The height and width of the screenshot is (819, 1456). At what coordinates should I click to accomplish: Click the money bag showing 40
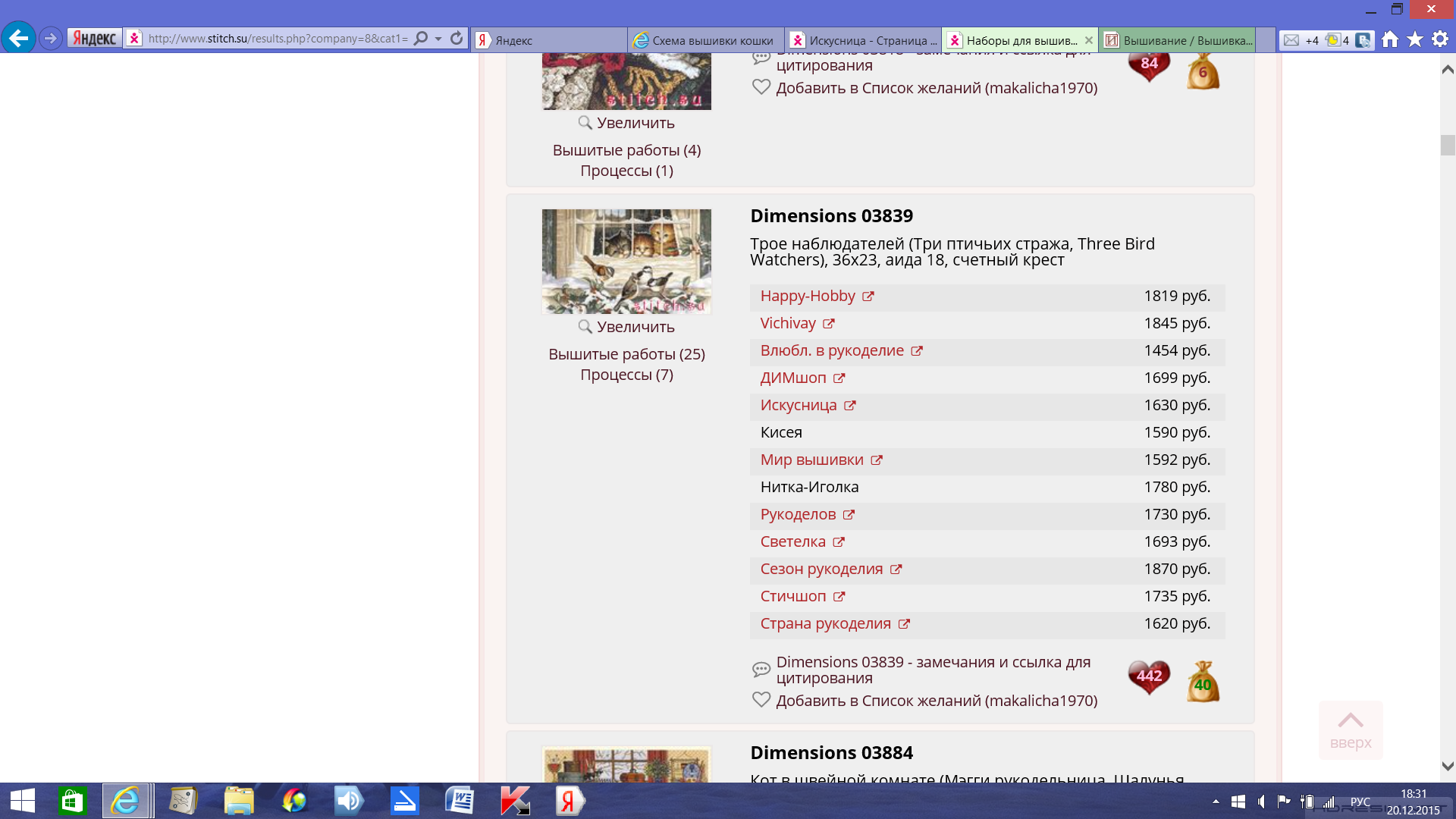1203,682
